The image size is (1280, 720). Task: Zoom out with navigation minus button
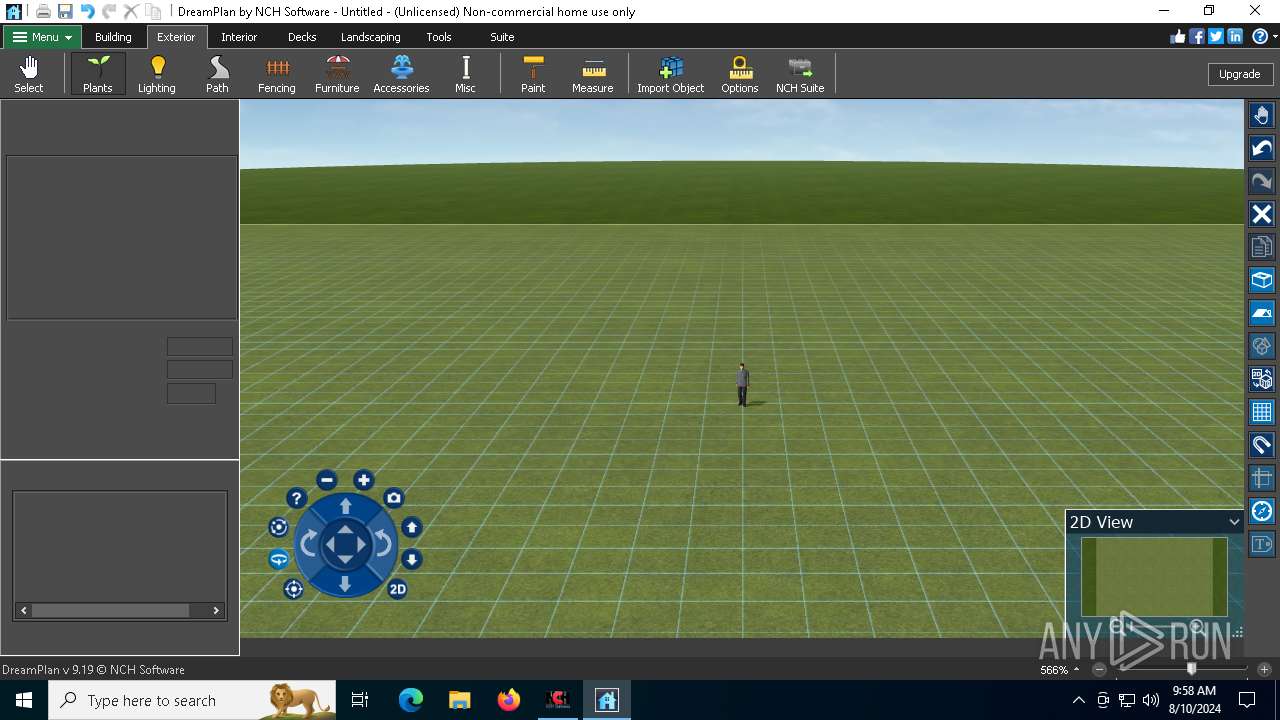coord(327,480)
